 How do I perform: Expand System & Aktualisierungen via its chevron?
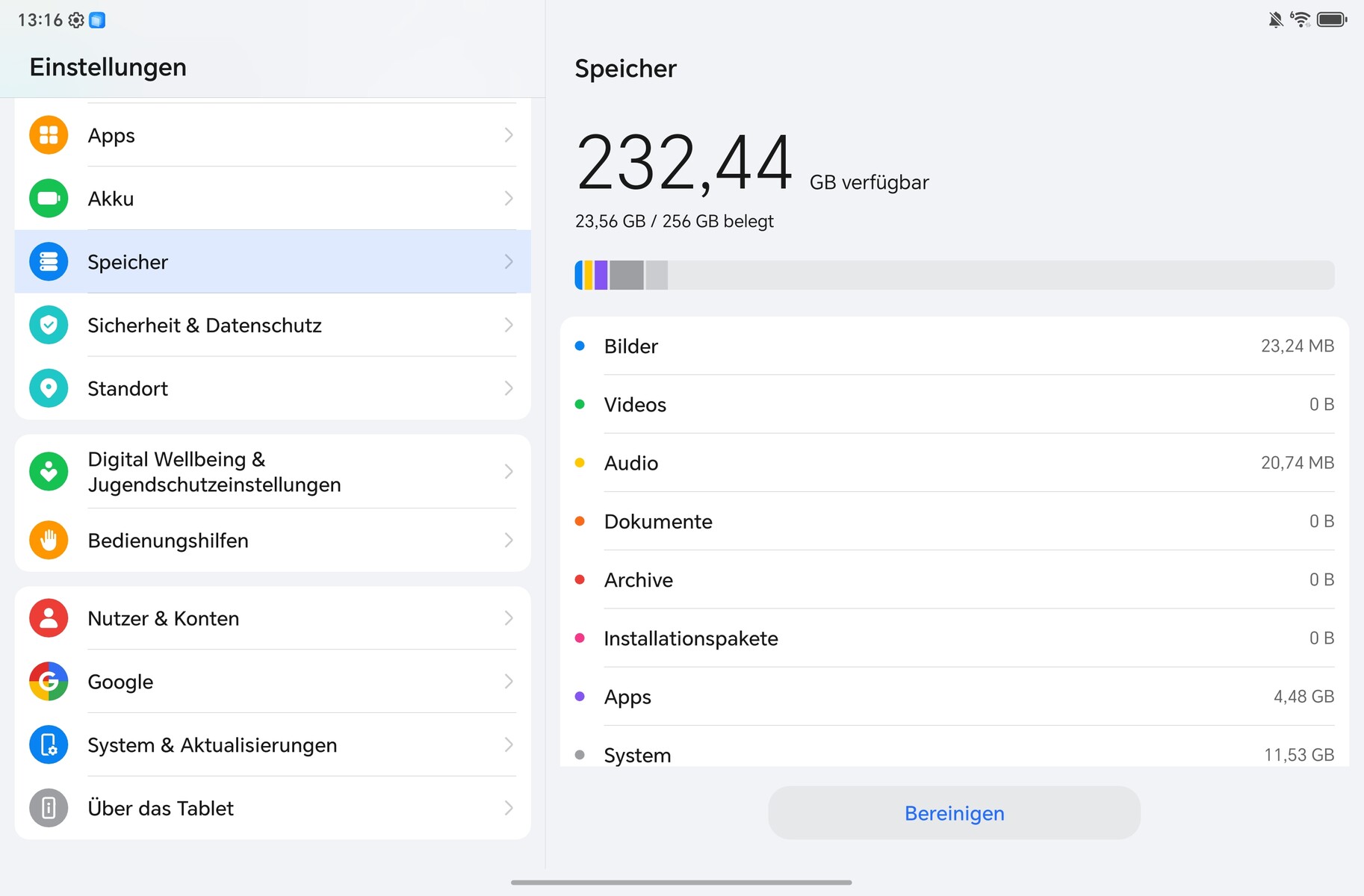click(508, 744)
